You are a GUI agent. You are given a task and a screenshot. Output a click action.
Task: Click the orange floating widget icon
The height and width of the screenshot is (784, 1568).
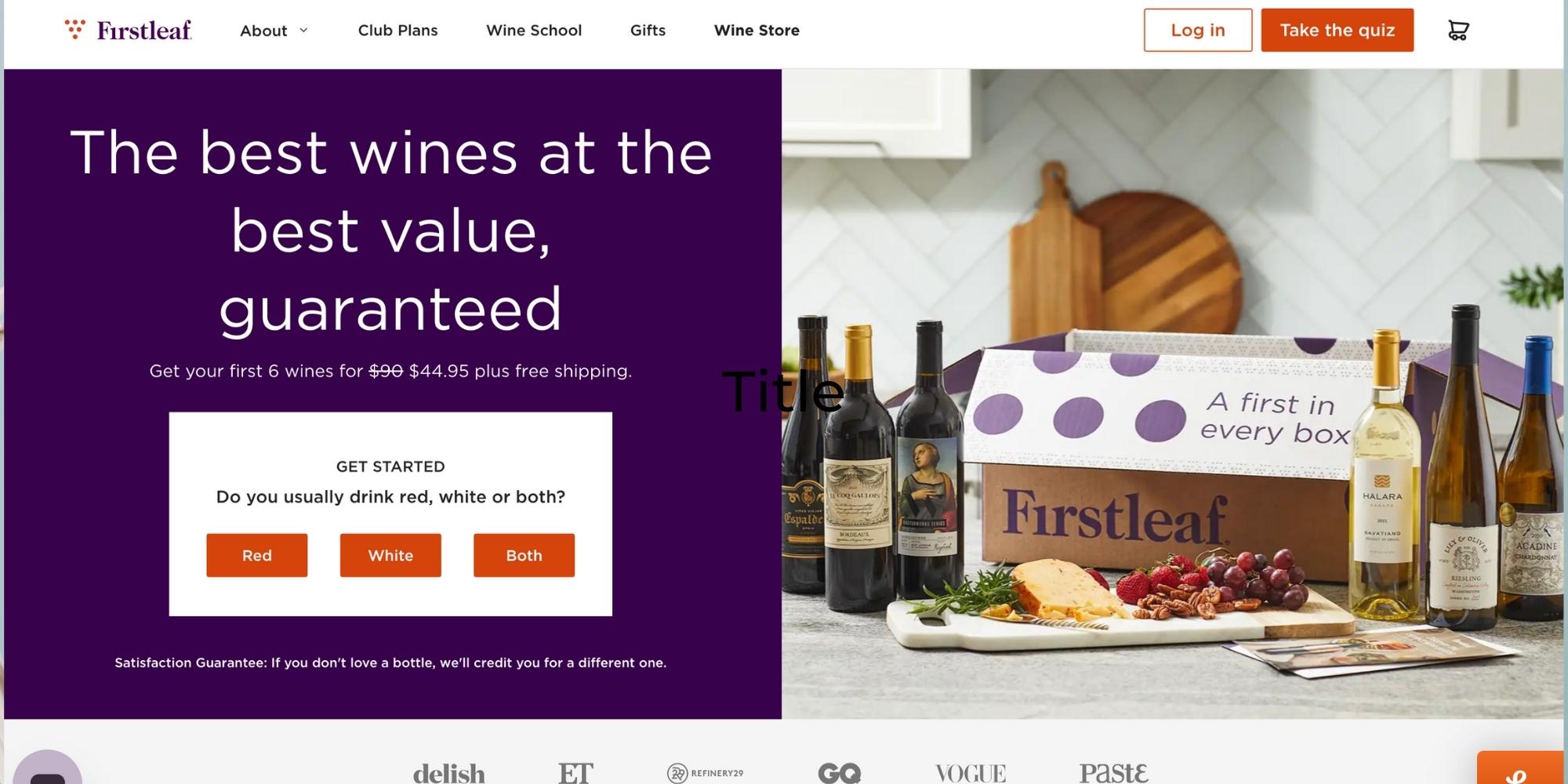[x=1519, y=771]
